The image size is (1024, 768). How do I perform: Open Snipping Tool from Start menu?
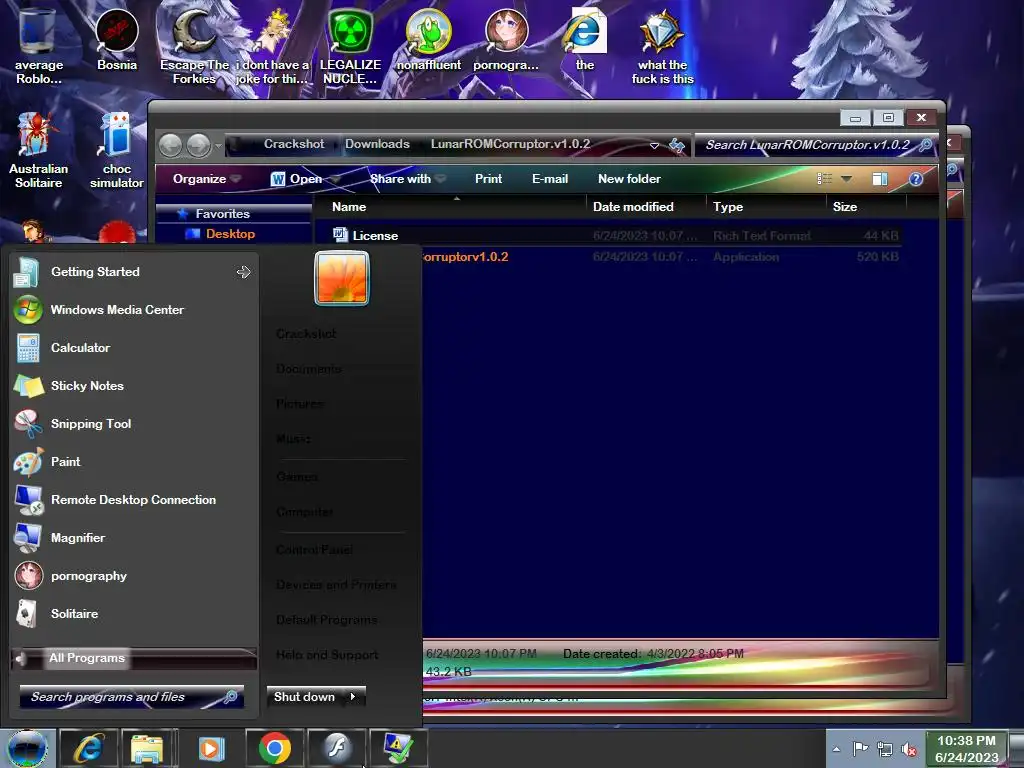pyautogui.click(x=133, y=424)
